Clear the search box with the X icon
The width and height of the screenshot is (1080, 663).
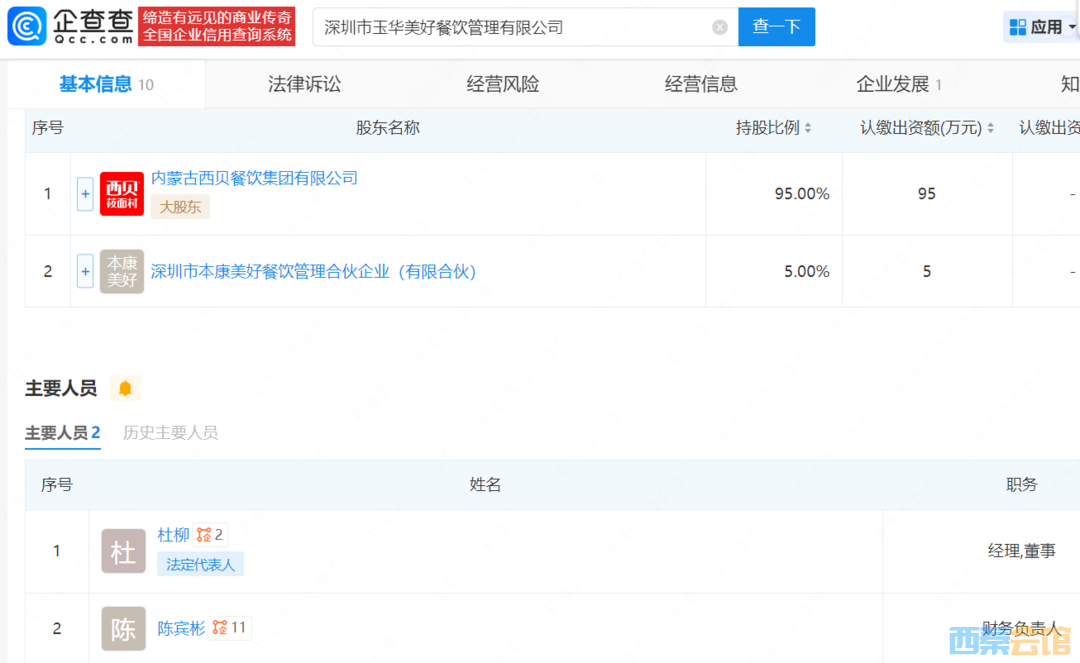[x=720, y=27]
